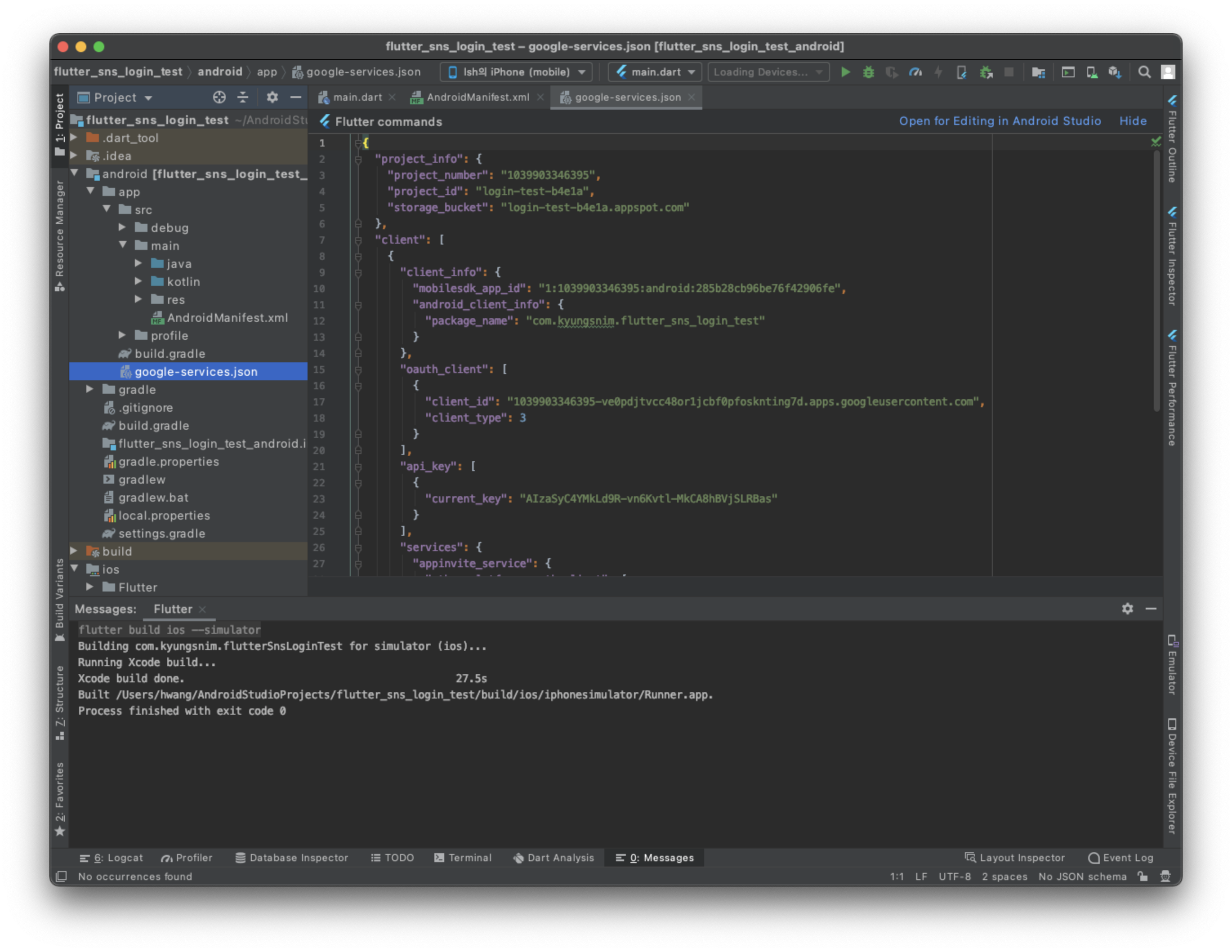Open the Terminal tool window tab
1232x952 pixels.
pos(463,858)
